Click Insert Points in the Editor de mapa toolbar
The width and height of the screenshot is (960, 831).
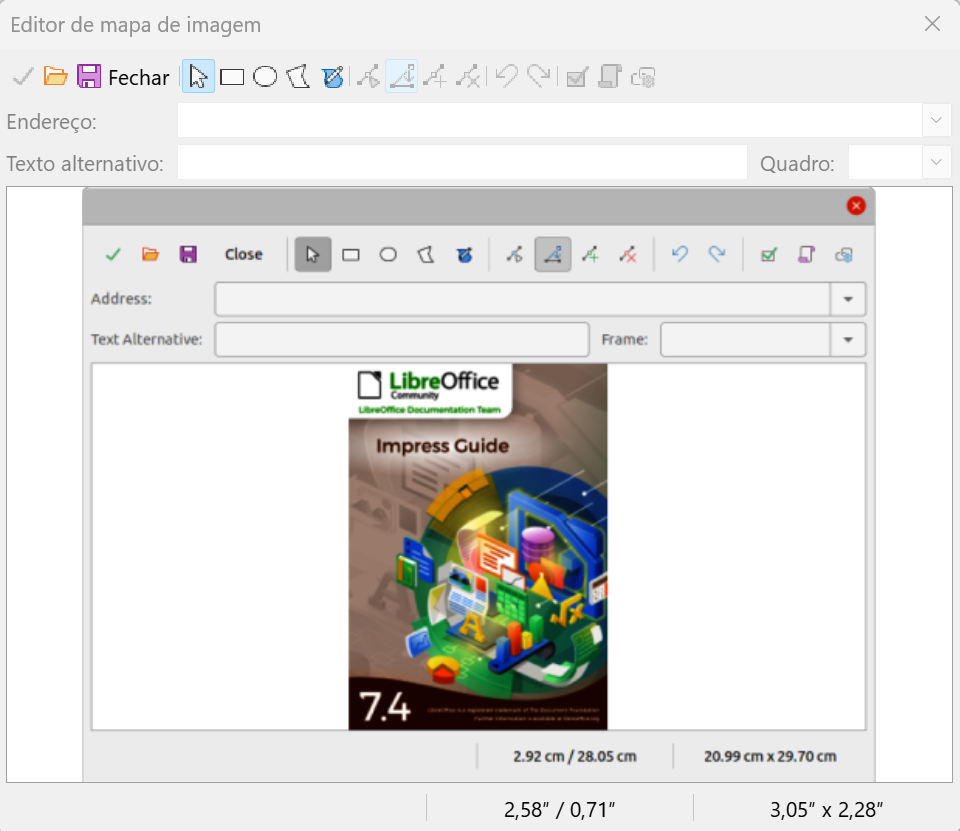[435, 77]
